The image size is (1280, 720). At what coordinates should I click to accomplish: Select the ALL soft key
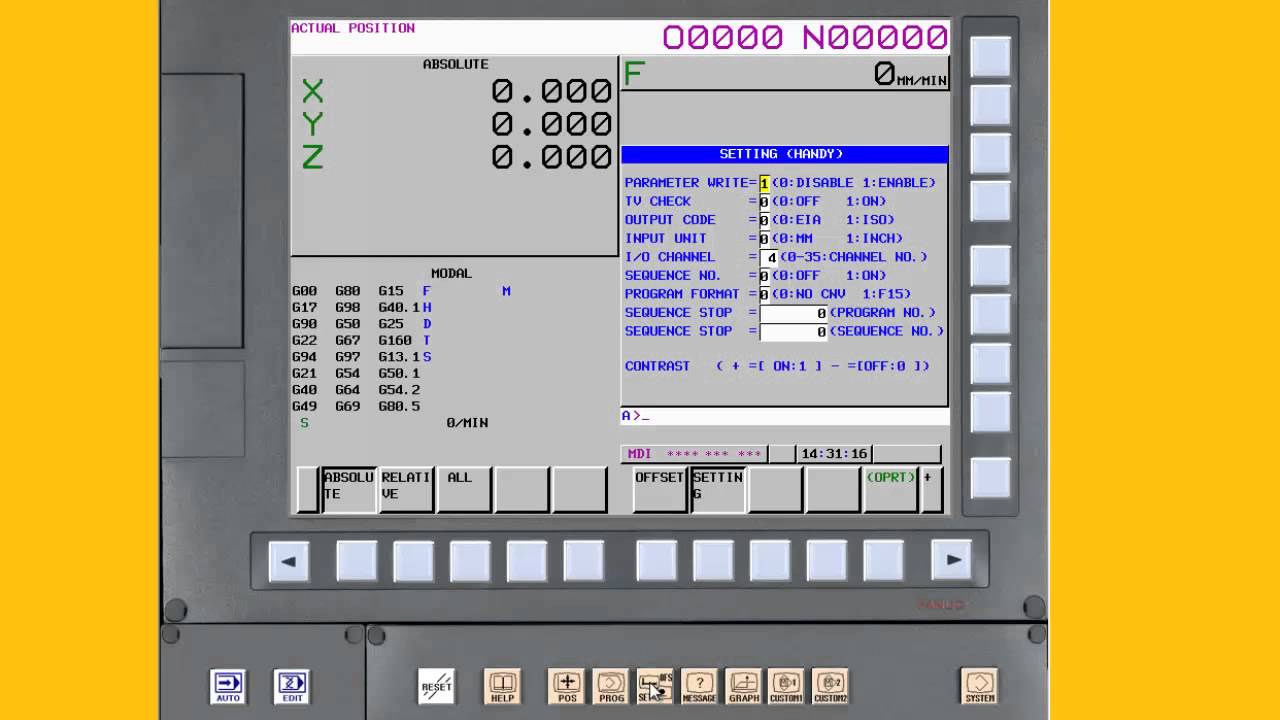click(464, 489)
